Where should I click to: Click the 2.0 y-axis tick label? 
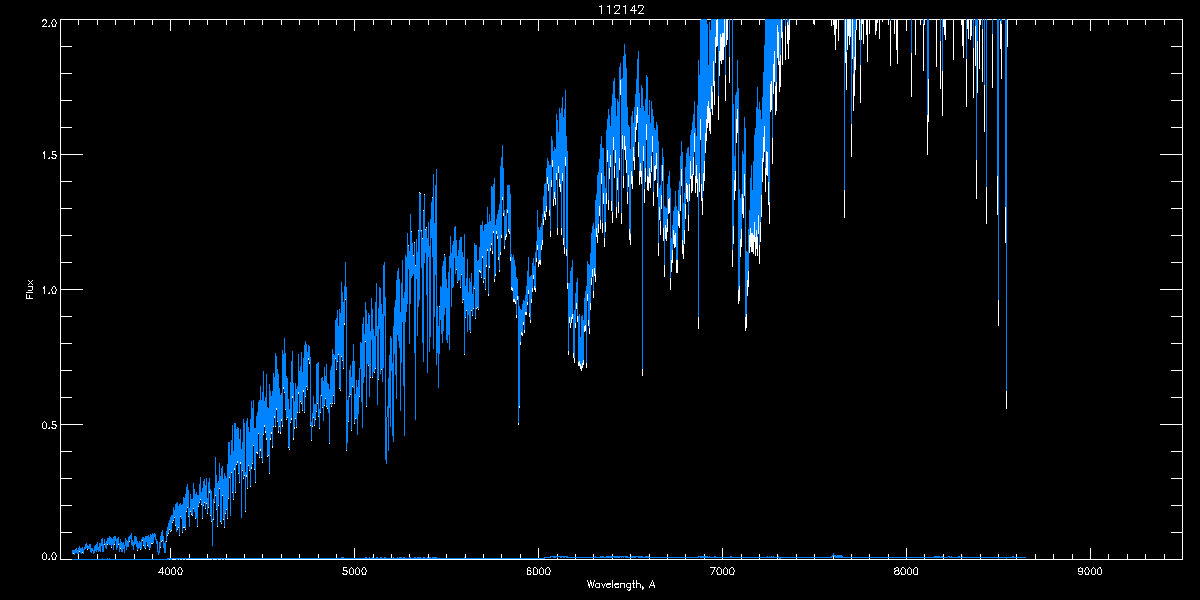click(x=47, y=23)
